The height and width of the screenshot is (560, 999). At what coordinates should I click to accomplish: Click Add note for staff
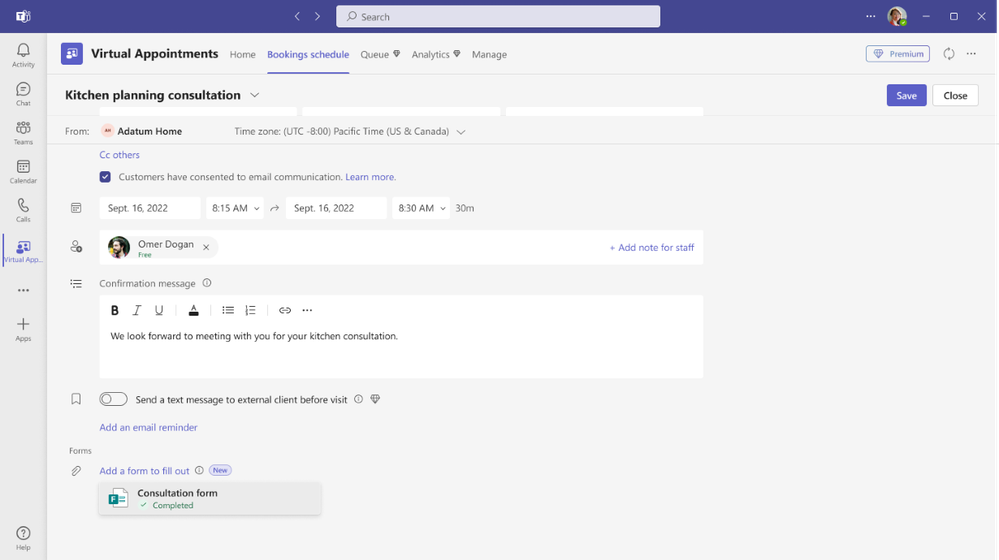pos(651,247)
